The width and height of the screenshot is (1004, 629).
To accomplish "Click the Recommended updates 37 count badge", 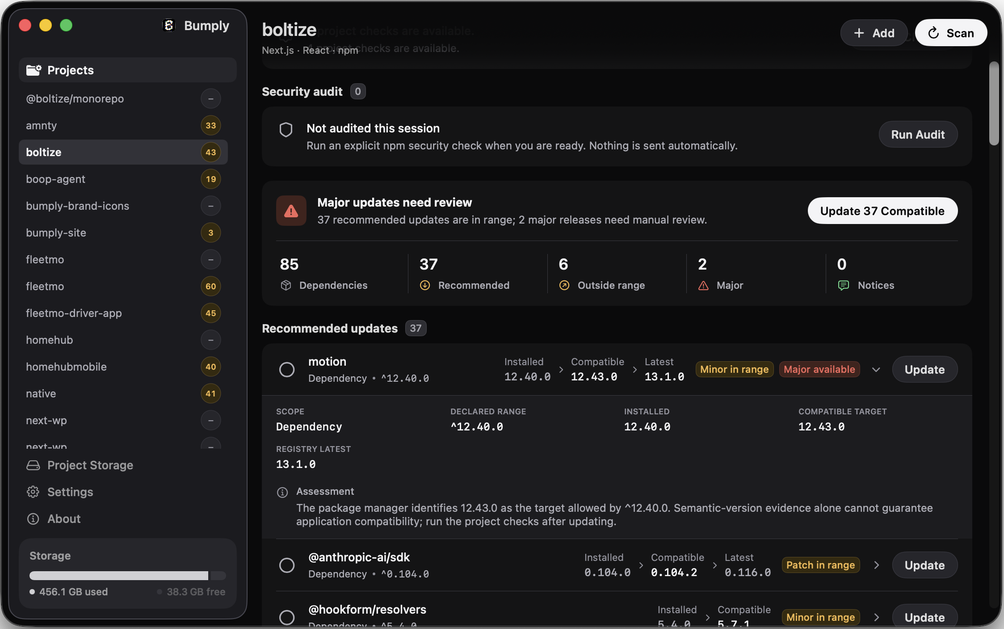I will pyautogui.click(x=416, y=328).
